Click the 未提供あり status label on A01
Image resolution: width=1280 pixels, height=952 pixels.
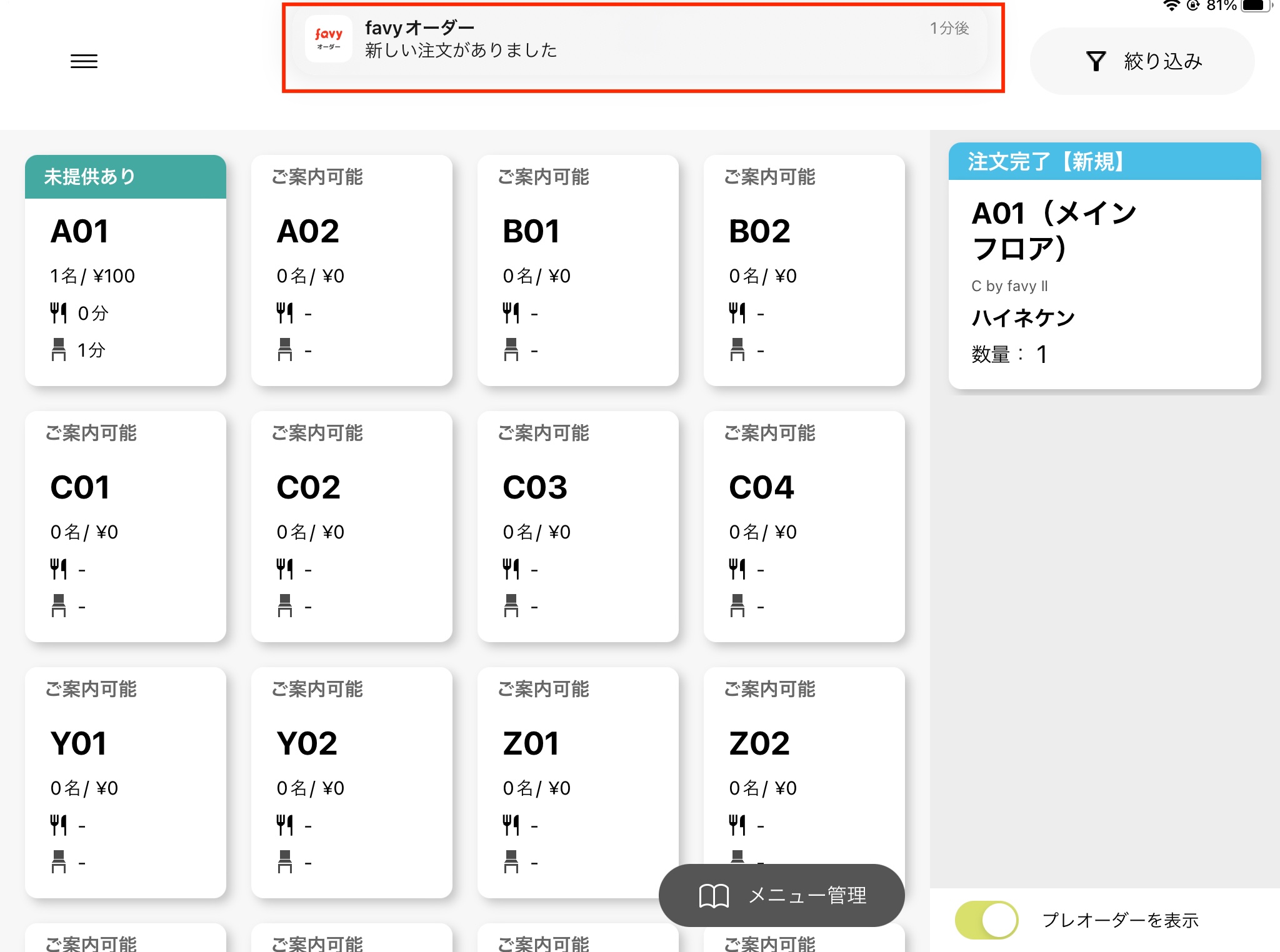90,177
